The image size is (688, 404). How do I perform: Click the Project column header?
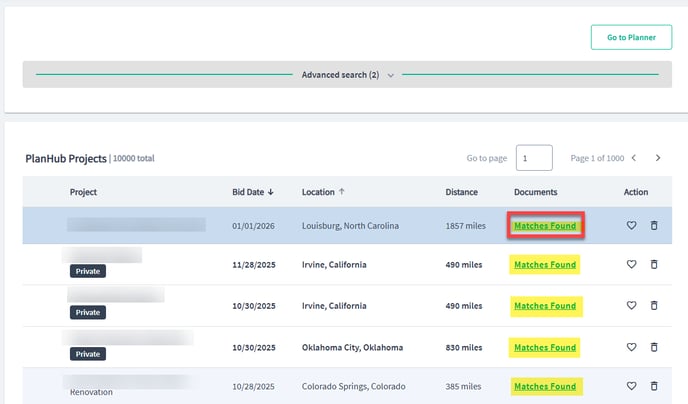coord(83,192)
